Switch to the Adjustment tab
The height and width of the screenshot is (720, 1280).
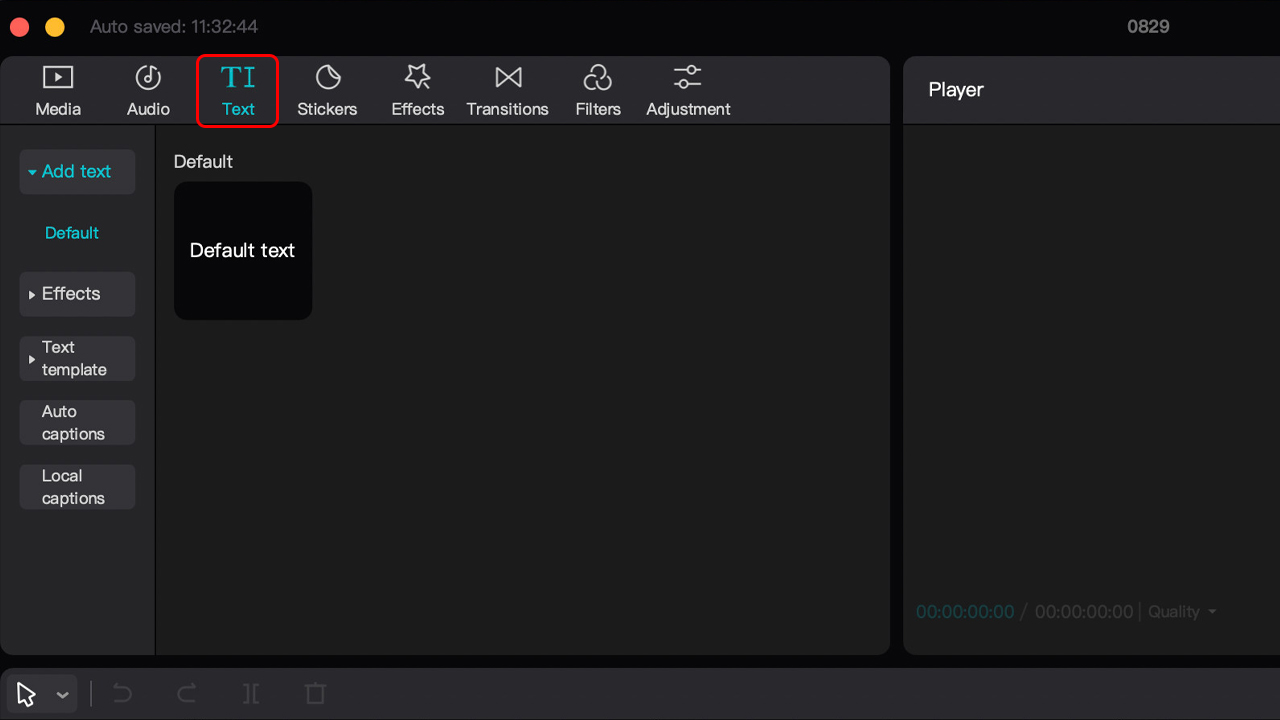(x=688, y=91)
